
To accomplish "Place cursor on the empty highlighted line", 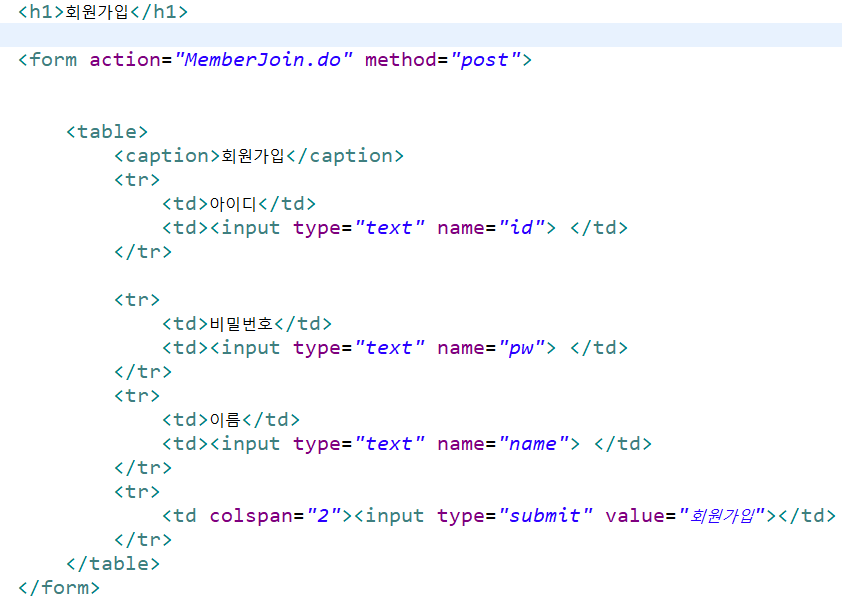I will pos(421,35).
